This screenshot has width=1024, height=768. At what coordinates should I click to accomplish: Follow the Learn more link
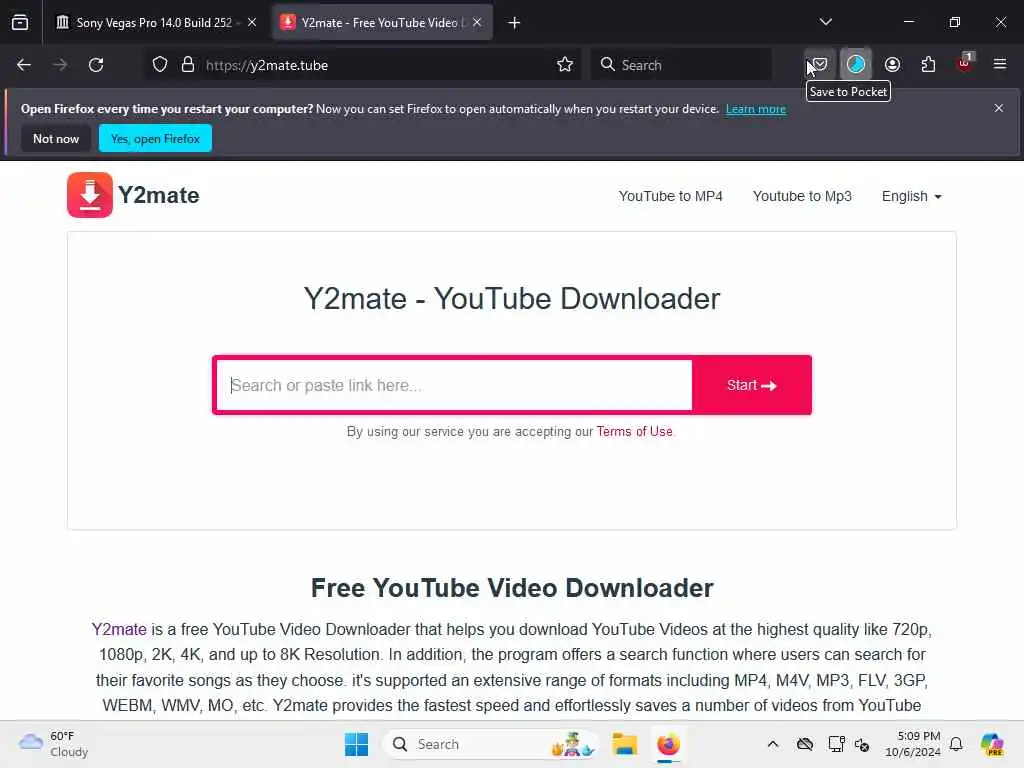point(756,109)
